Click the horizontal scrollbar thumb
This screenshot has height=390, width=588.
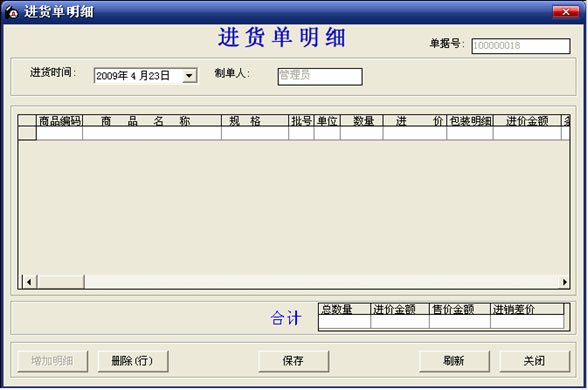(61, 282)
